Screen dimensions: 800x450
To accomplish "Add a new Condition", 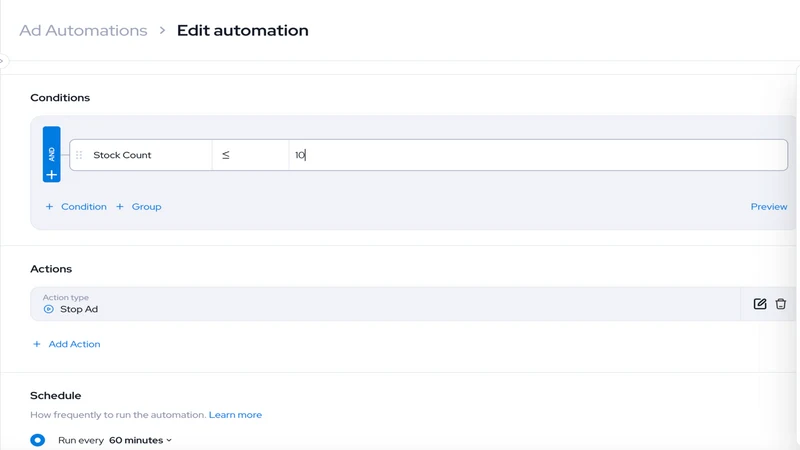I will tap(76, 207).
